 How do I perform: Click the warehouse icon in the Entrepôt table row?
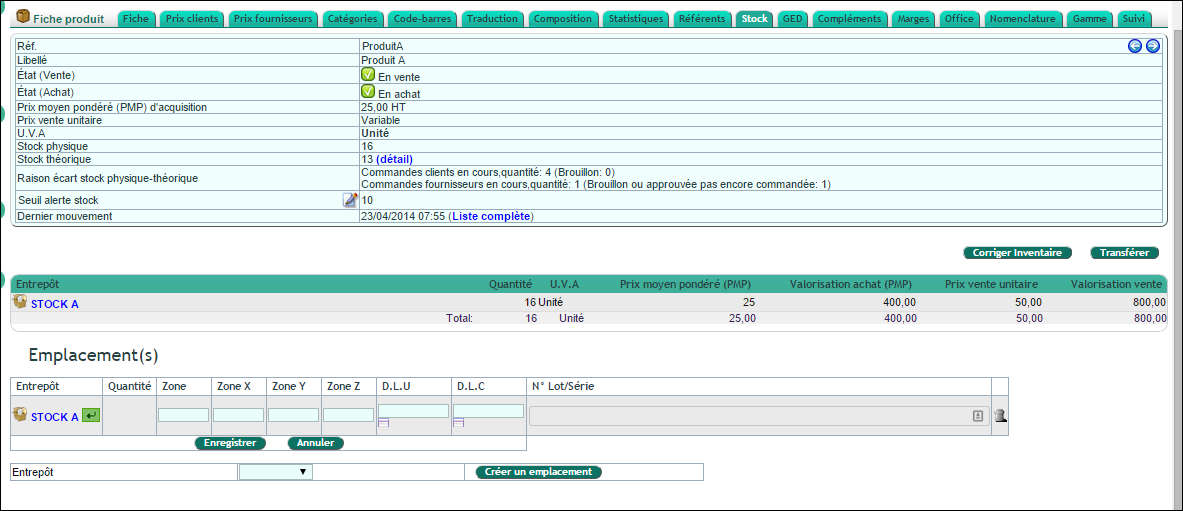pos(20,302)
